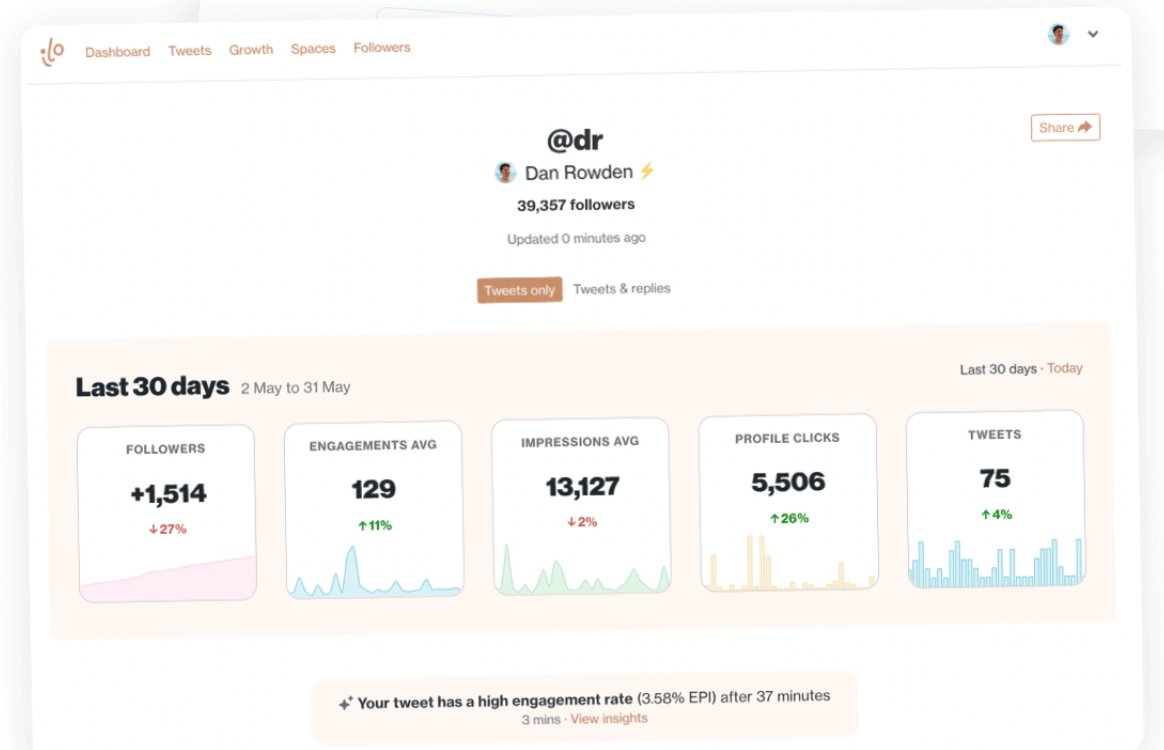The height and width of the screenshot is (750, 1164).
Task: Click the high engagement rate notification text
Action: point(594,699)
